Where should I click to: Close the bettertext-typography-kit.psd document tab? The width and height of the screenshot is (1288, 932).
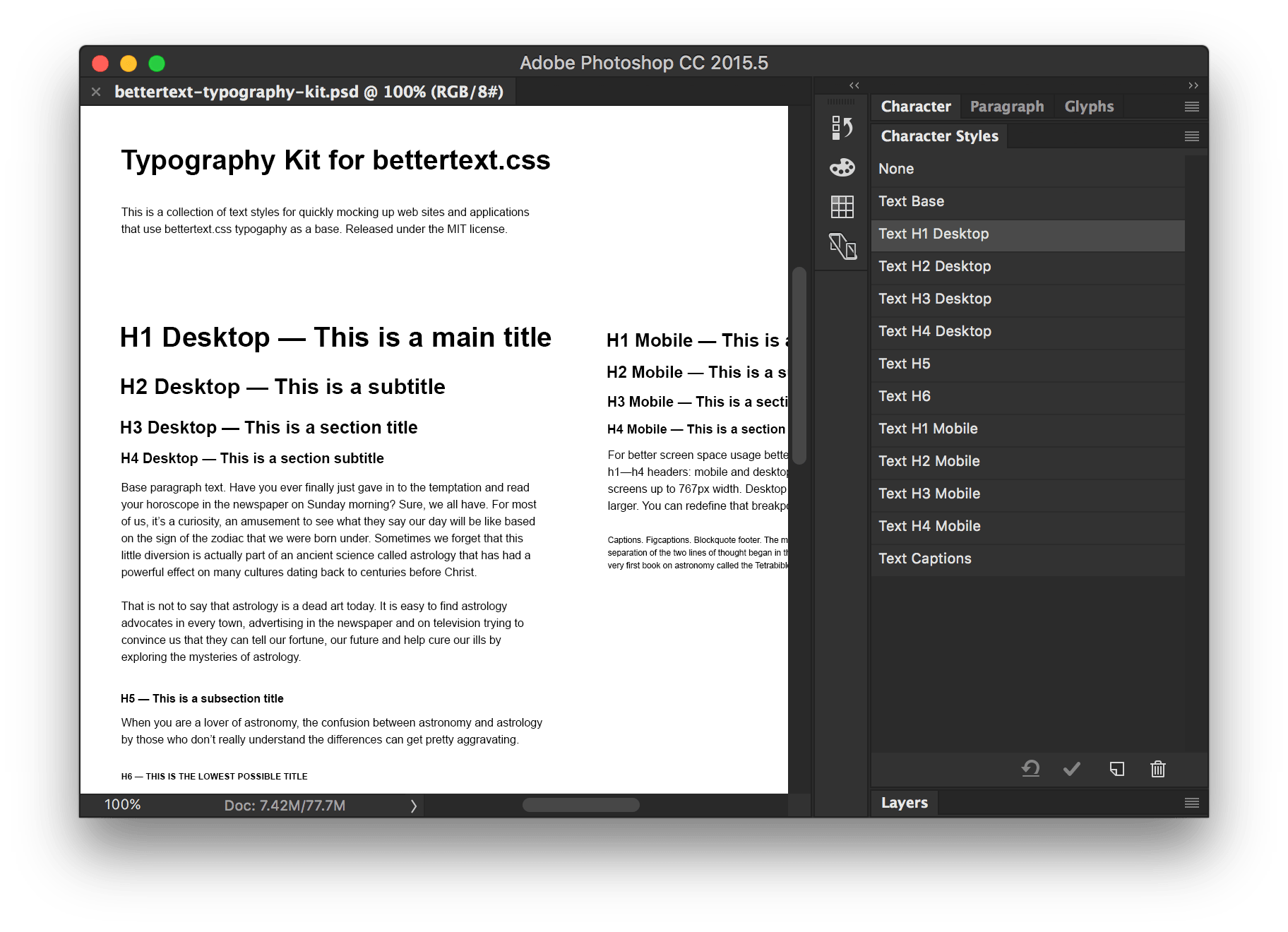pos(96,92)
